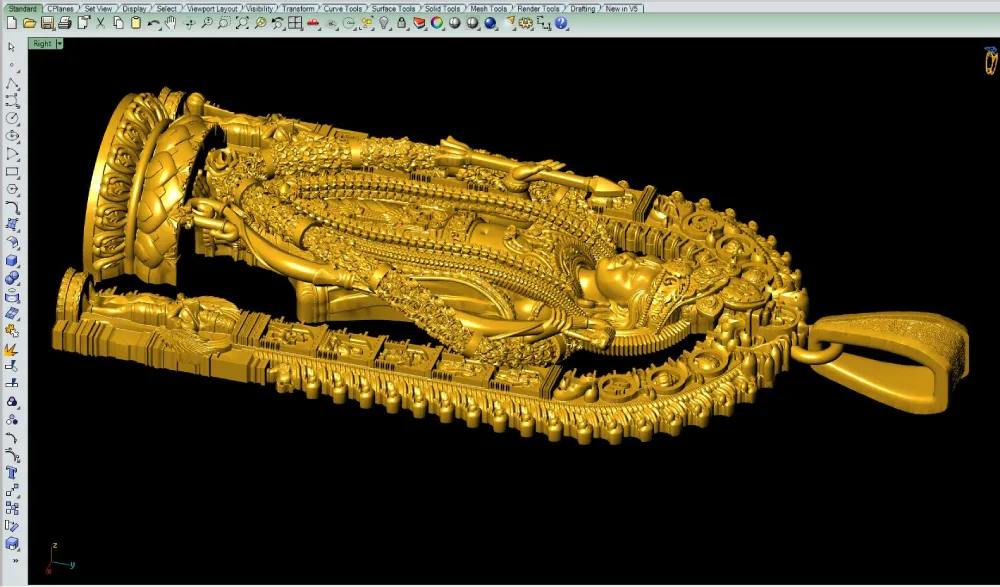Click the Right viewport title label
The width and height of the screenshot is (1000, 587).
[42, 43]
